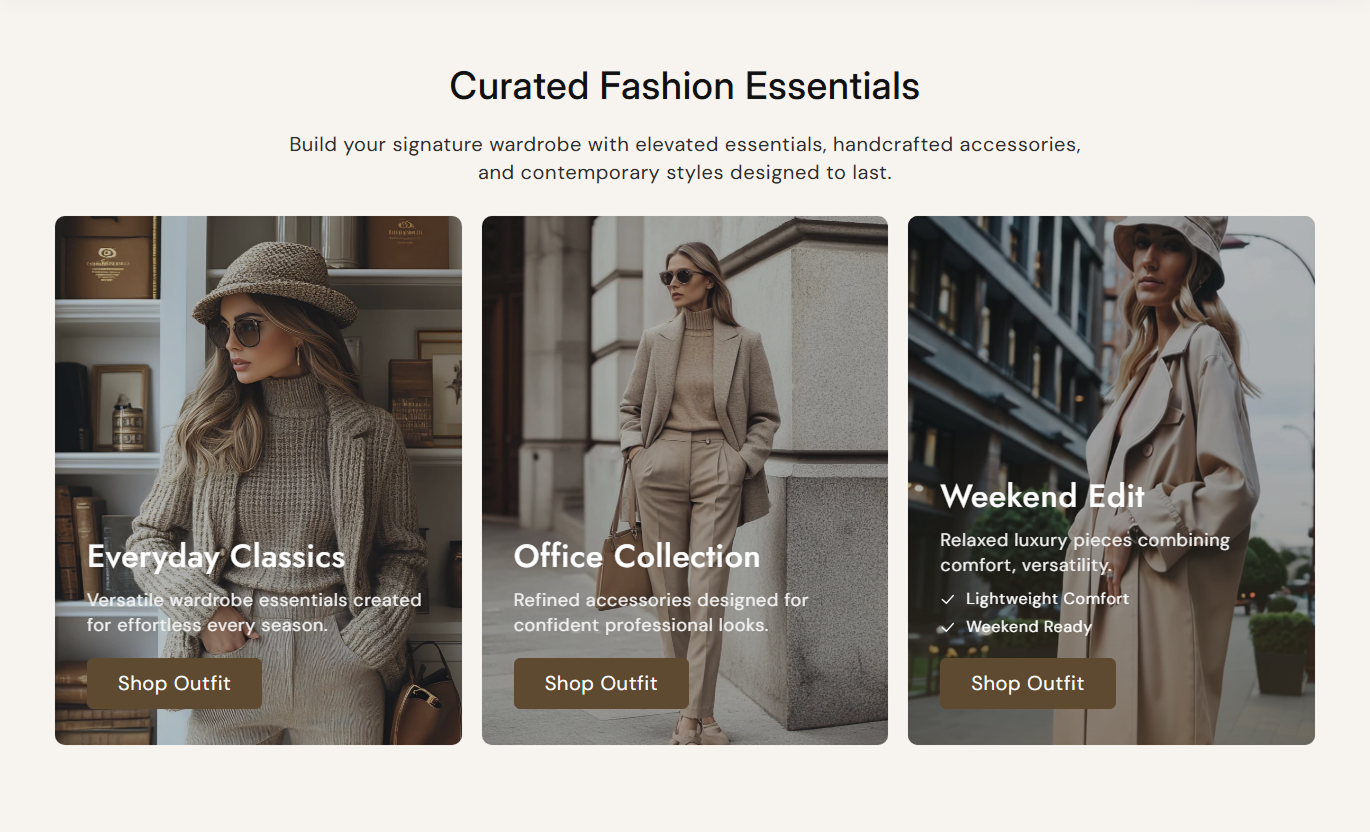Click the Curated Fashion Essentials heading
This screenshot has height=832, width=1370.
click(x=685, y=86)
